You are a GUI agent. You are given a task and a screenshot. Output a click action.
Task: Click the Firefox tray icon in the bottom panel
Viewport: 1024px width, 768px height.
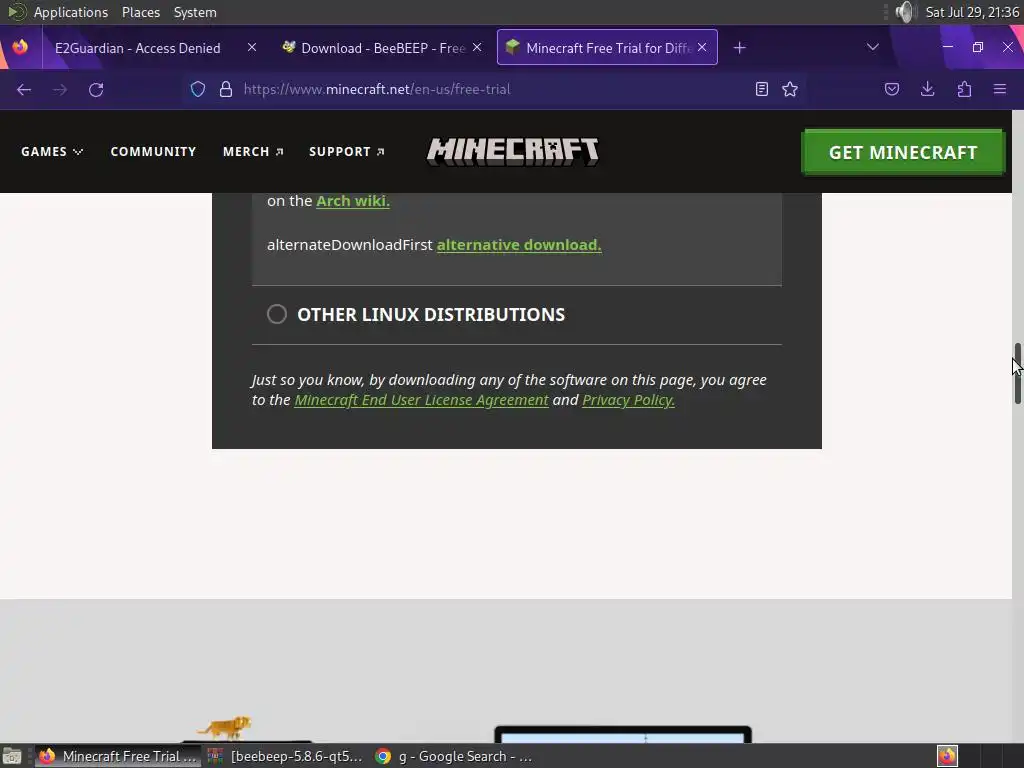[x=947, y=756]
